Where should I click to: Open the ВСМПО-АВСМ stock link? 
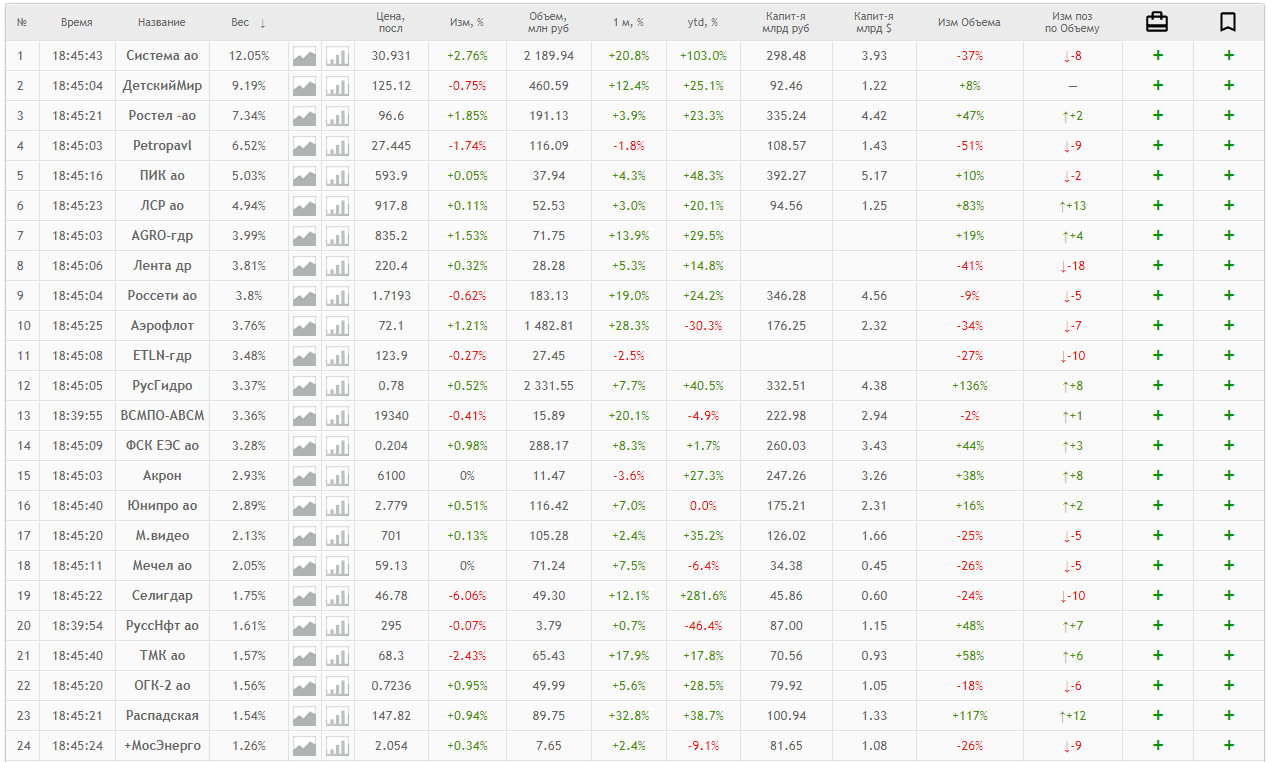pos(162,416)
